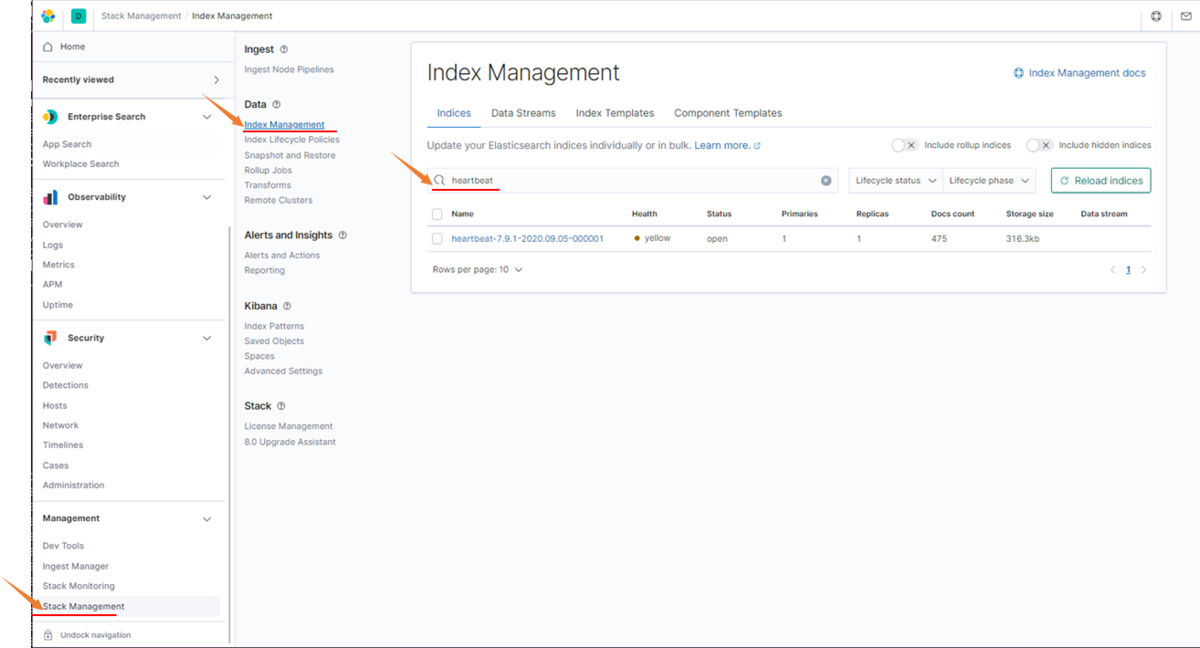Image resolution: width=1200 pixels, height=648 pixels.
Task: Click Undock navigation
Action: pyautogui.click(x=95, y=635)
